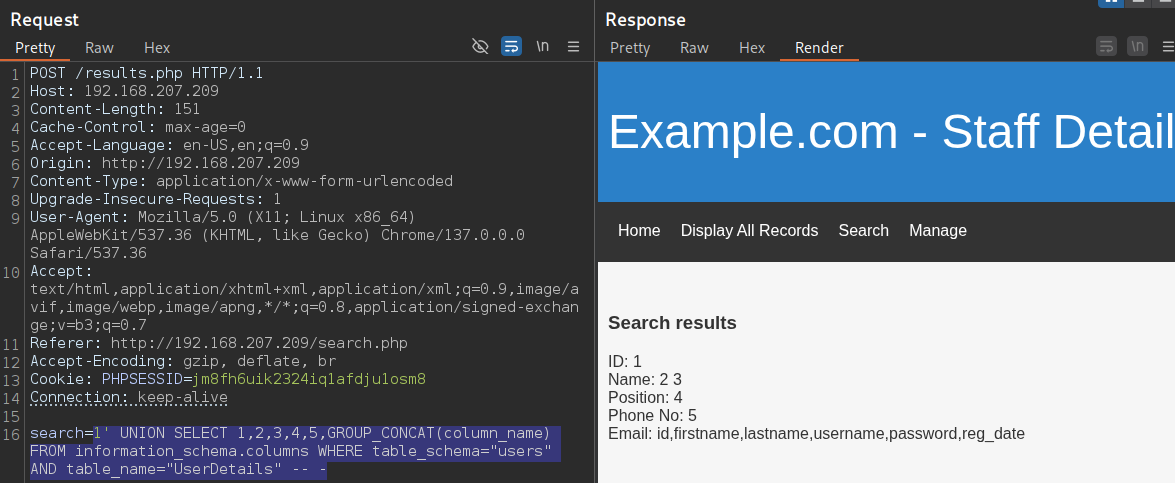The image size is (1175, 483).
Task: Click the Connection: keep-alive header
Action: click(129, 398)
